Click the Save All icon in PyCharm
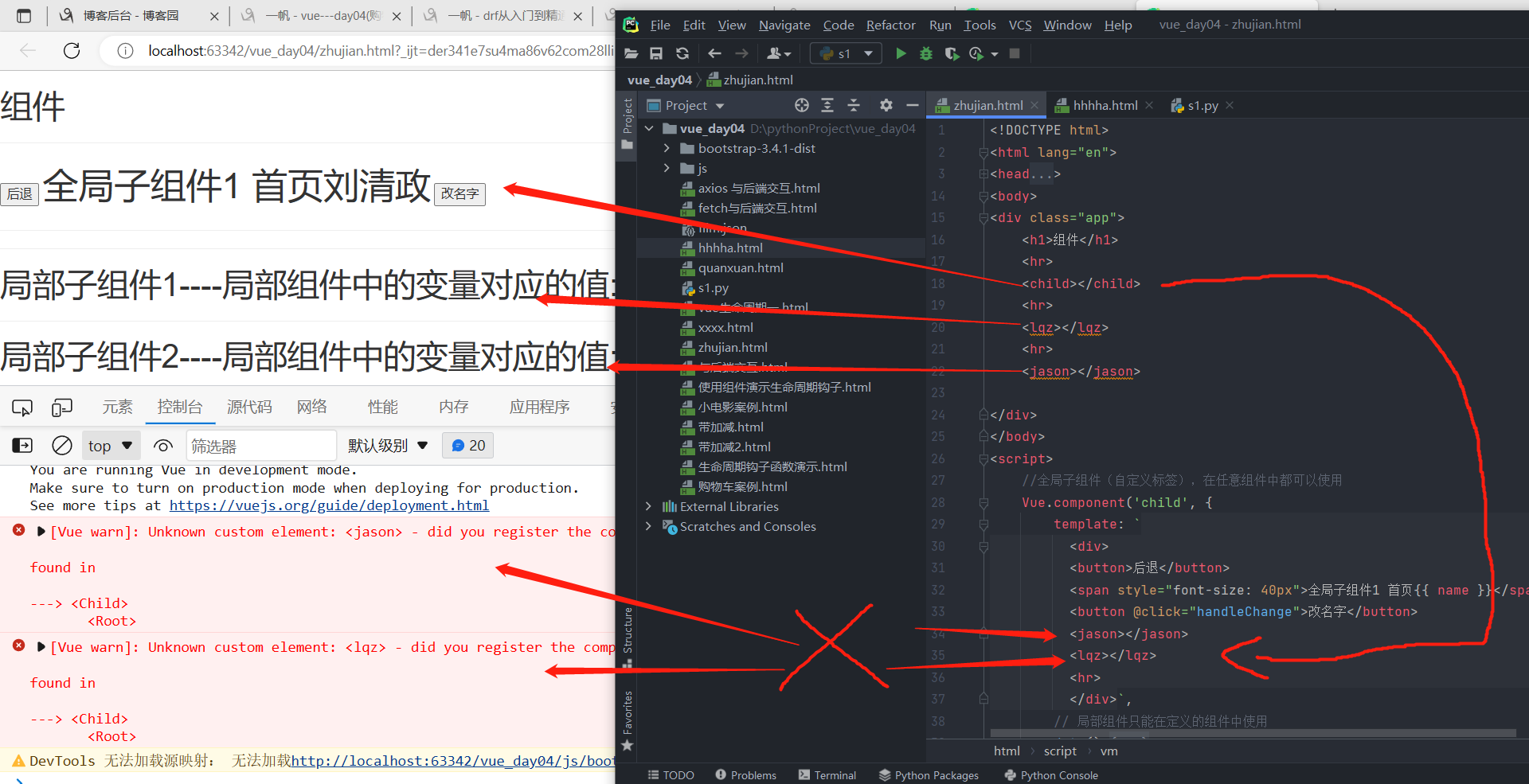Viewport: 1529px width, 784px height. [656, 53]
